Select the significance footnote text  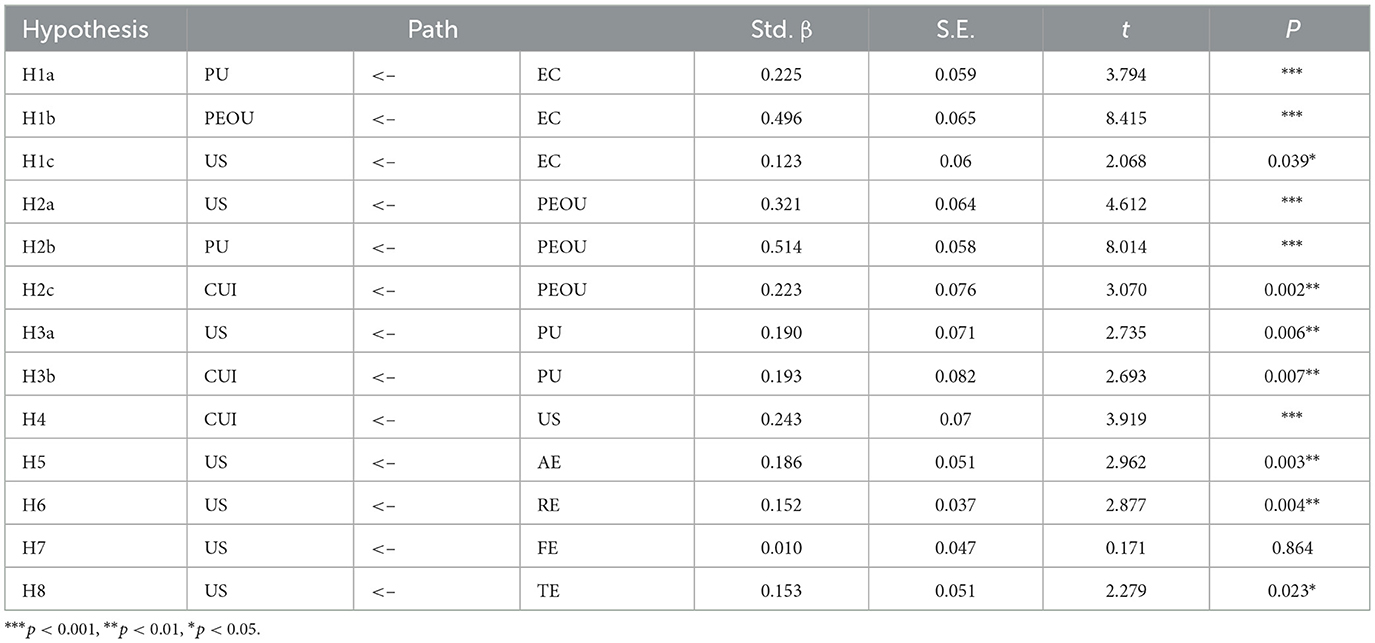coord(129,630)
